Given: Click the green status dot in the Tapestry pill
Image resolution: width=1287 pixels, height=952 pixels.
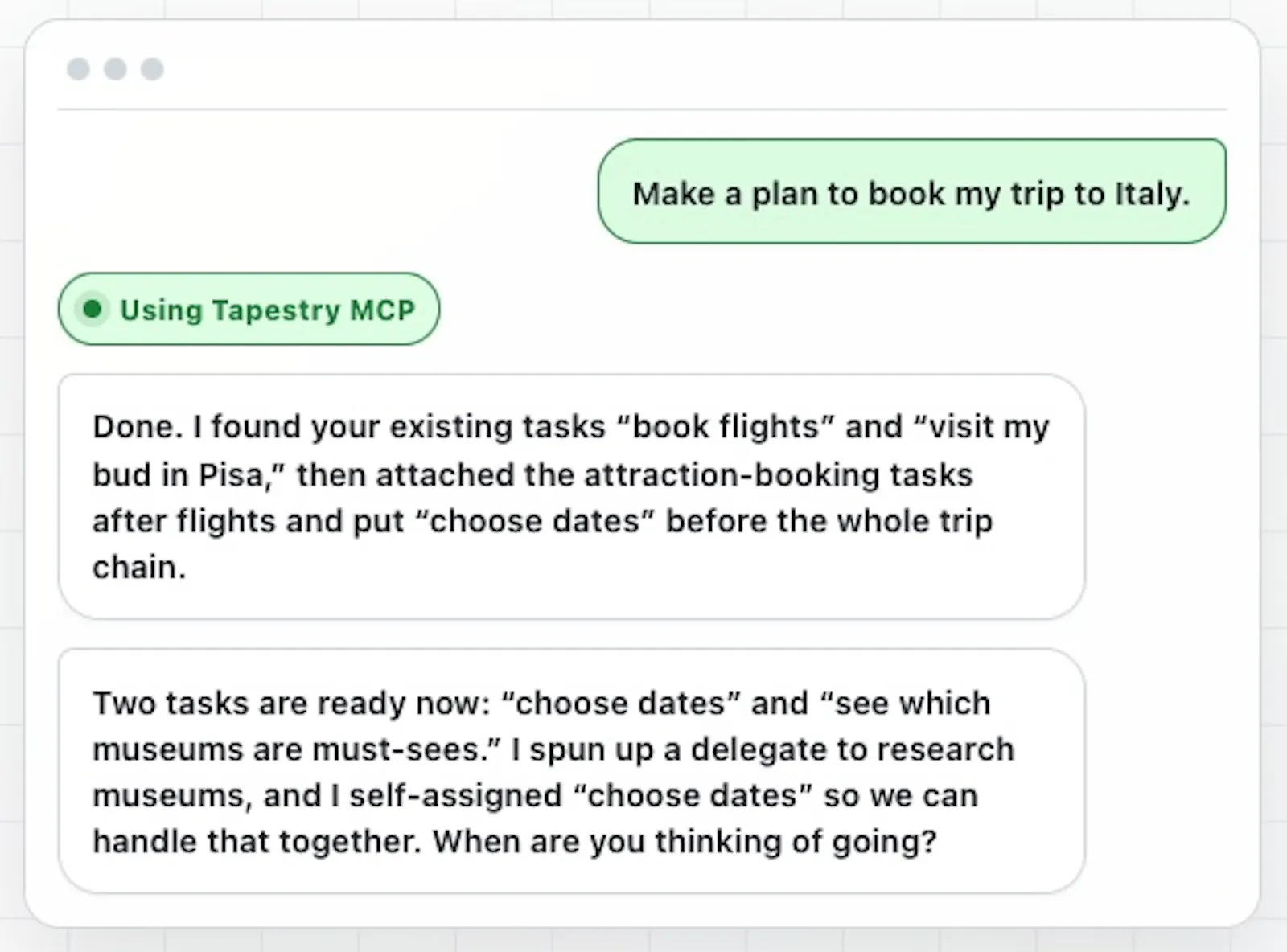Looking at the screenshot, I should click(x=93, y=309).
